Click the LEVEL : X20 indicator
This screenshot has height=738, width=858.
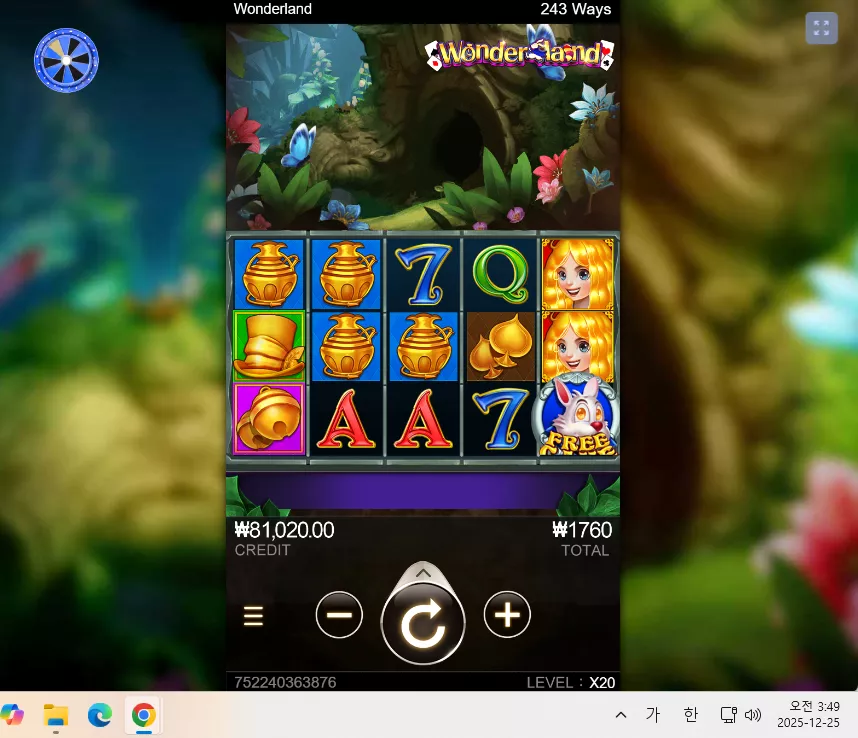point(570,682)
